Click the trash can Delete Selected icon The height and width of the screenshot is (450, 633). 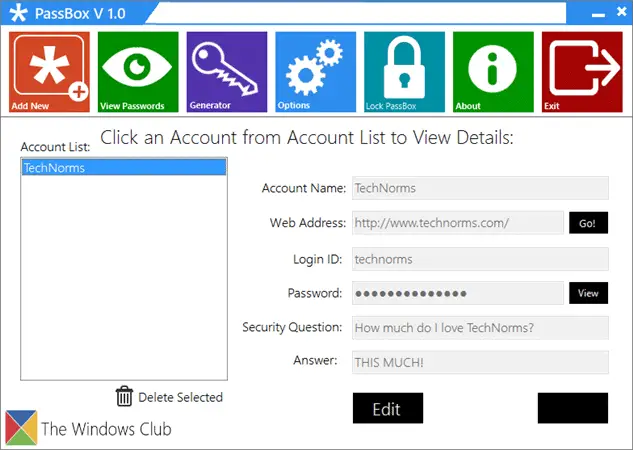click(124, 396)
